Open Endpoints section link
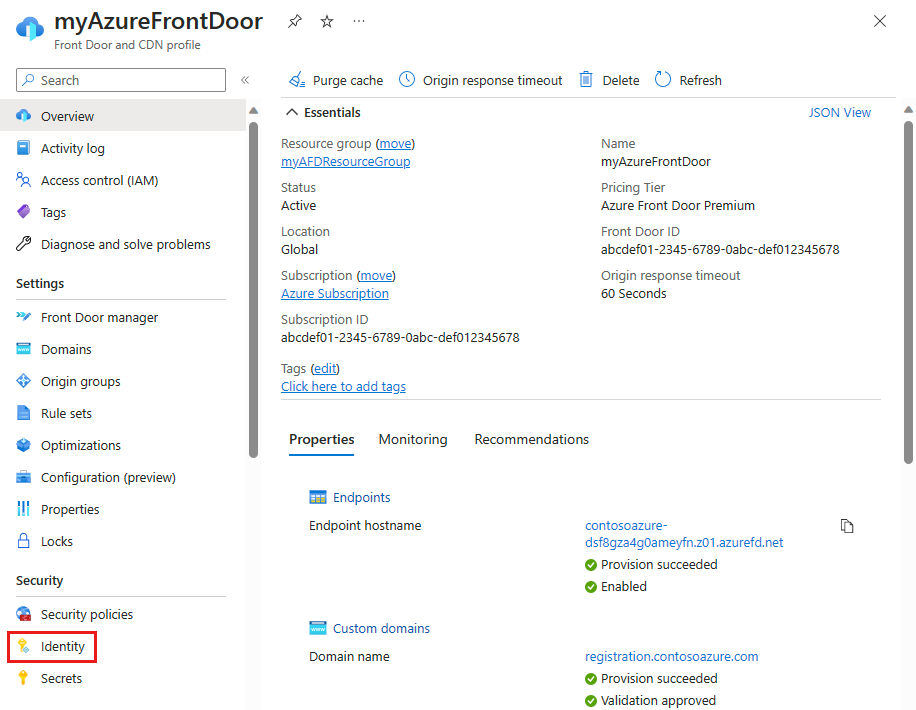916x710 pixels. pyautogui.click(x=362, y=497)
